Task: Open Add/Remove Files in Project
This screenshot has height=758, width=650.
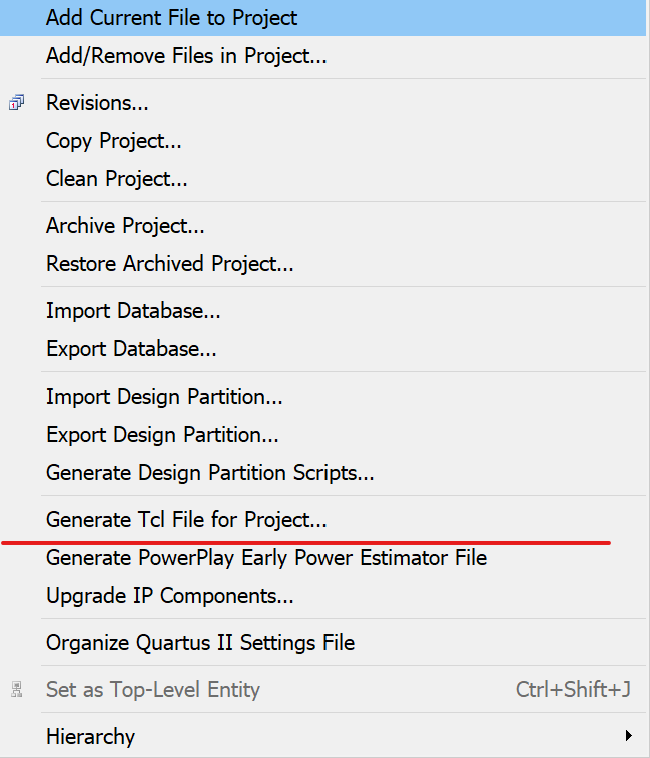Action: tap(186, 56)
